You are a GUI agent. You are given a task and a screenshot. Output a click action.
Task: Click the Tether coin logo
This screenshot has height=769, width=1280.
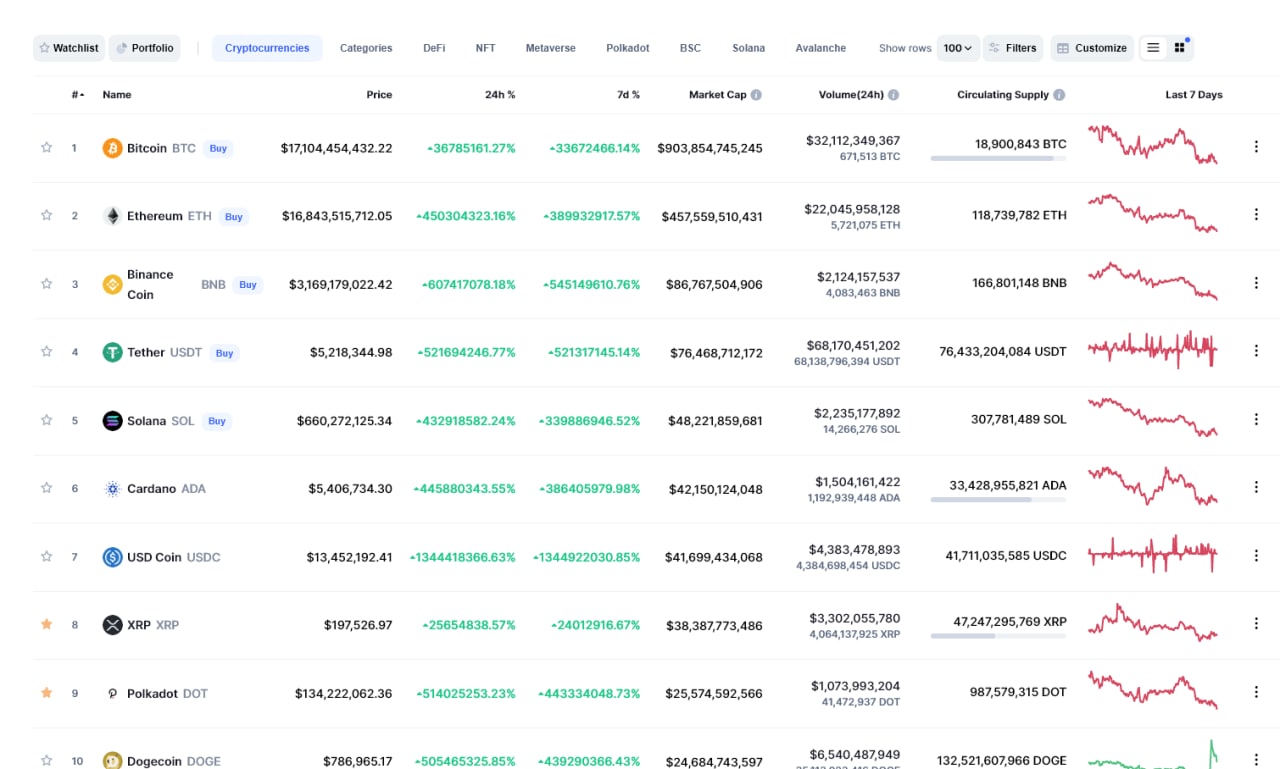113,352
